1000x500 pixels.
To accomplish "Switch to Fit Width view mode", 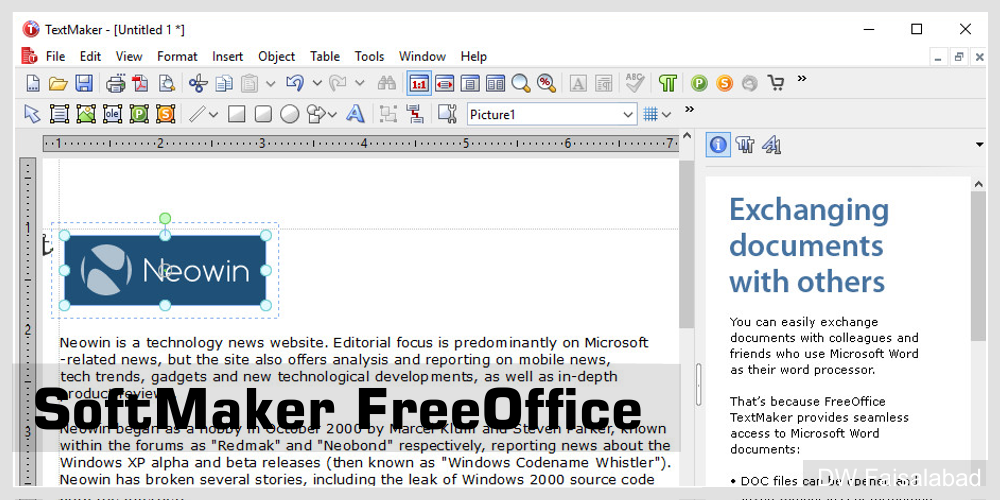I will click(x=445, y=83).
